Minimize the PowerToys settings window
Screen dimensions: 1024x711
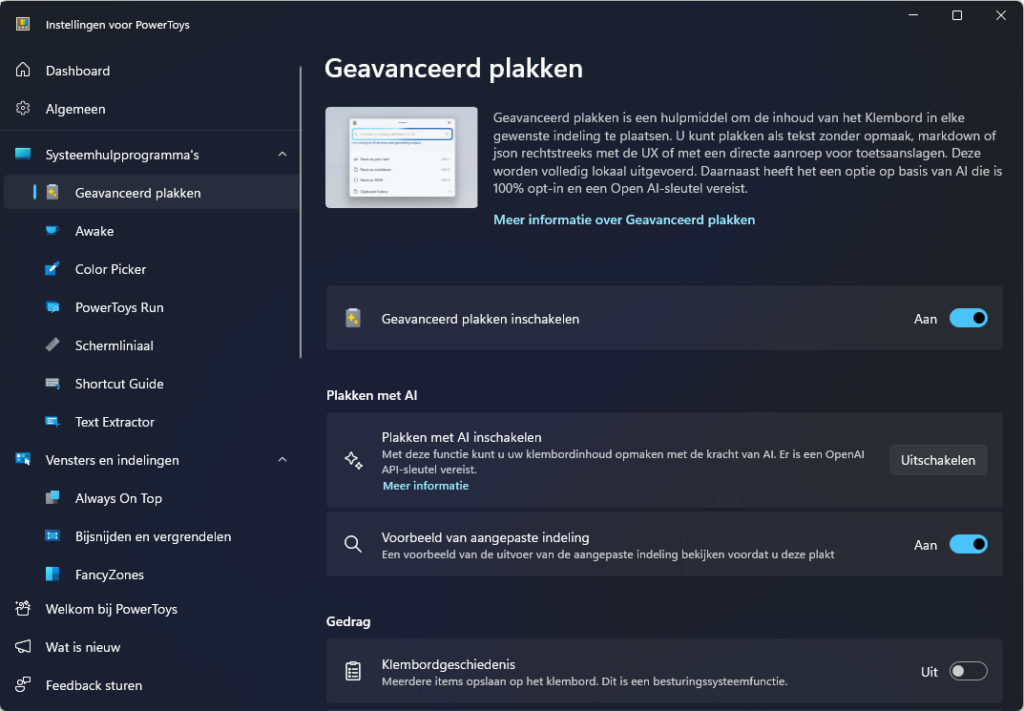913,15
